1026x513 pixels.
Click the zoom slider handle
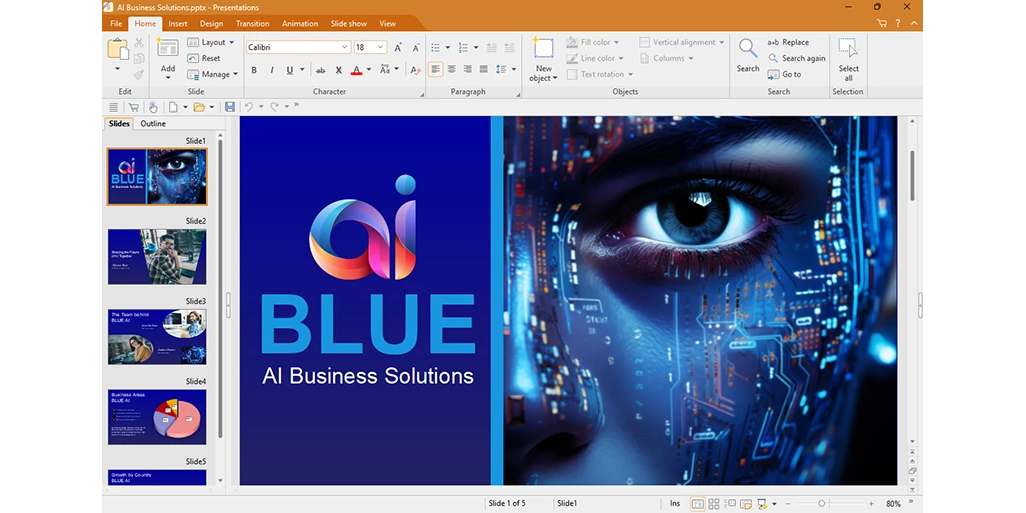pos(822,504)
